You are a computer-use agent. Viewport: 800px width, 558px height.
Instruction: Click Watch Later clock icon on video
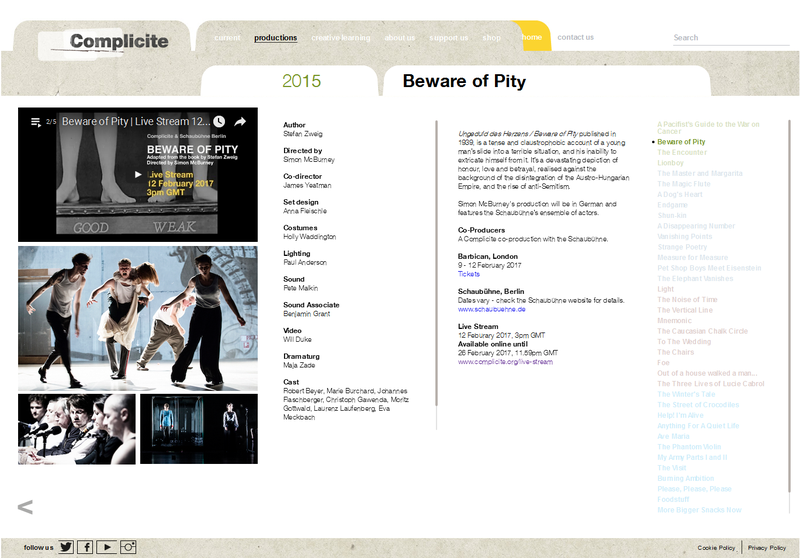click(219, 121)
